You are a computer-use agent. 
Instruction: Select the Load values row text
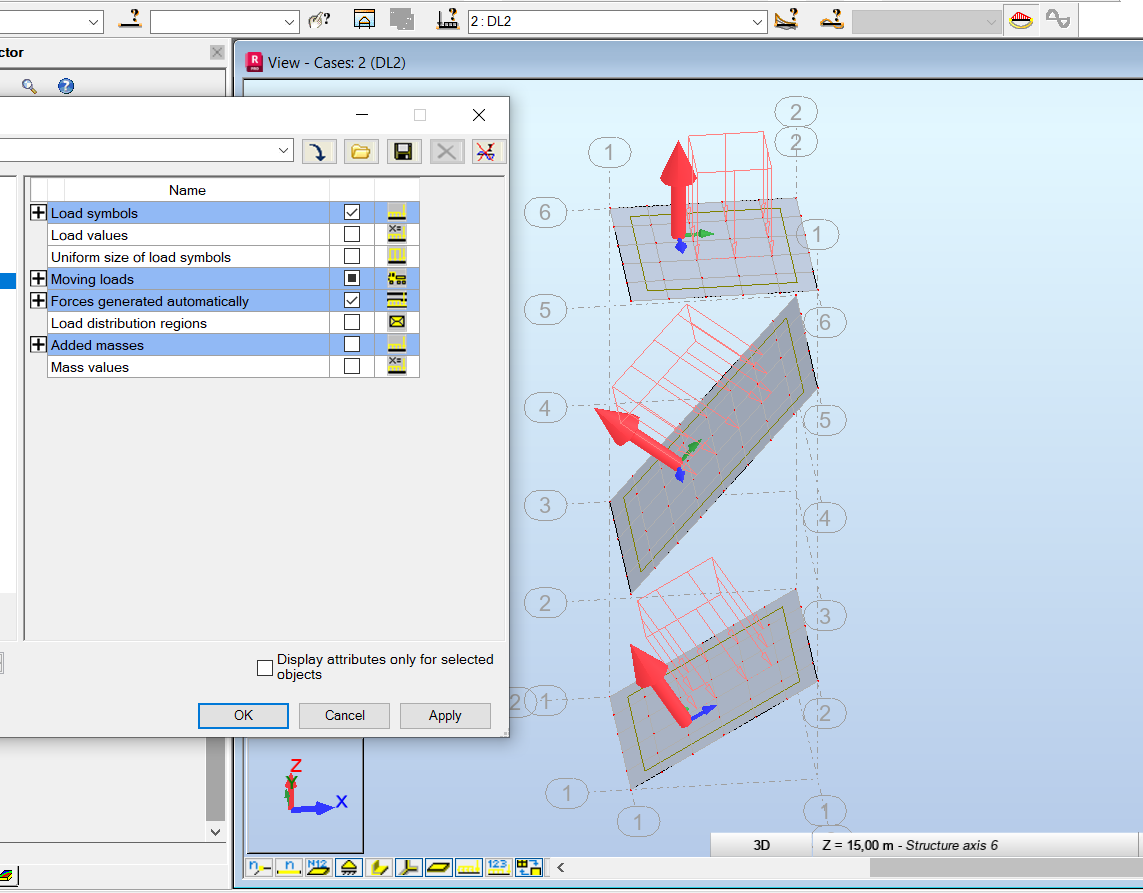click(90, 235)
